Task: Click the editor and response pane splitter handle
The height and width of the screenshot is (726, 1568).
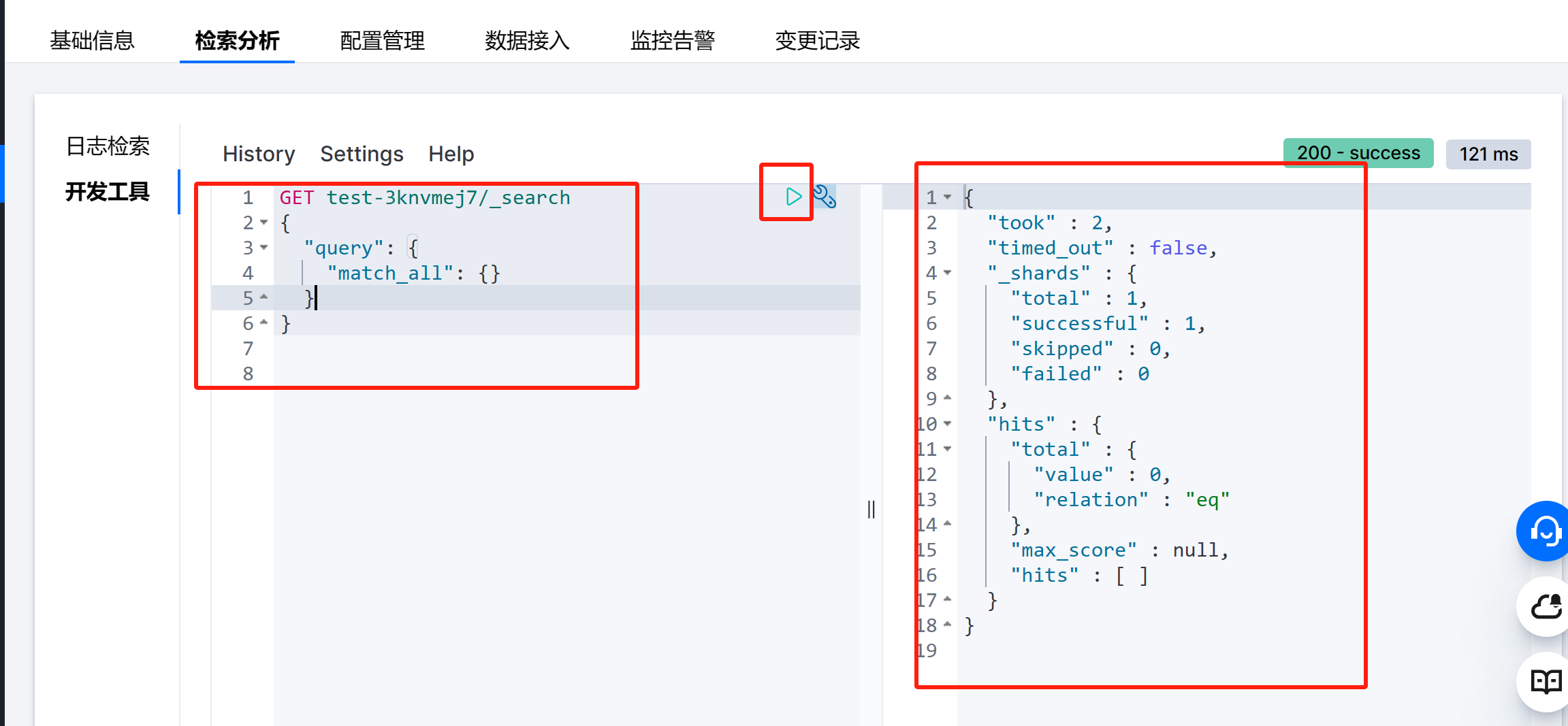Action: [871, 509]
